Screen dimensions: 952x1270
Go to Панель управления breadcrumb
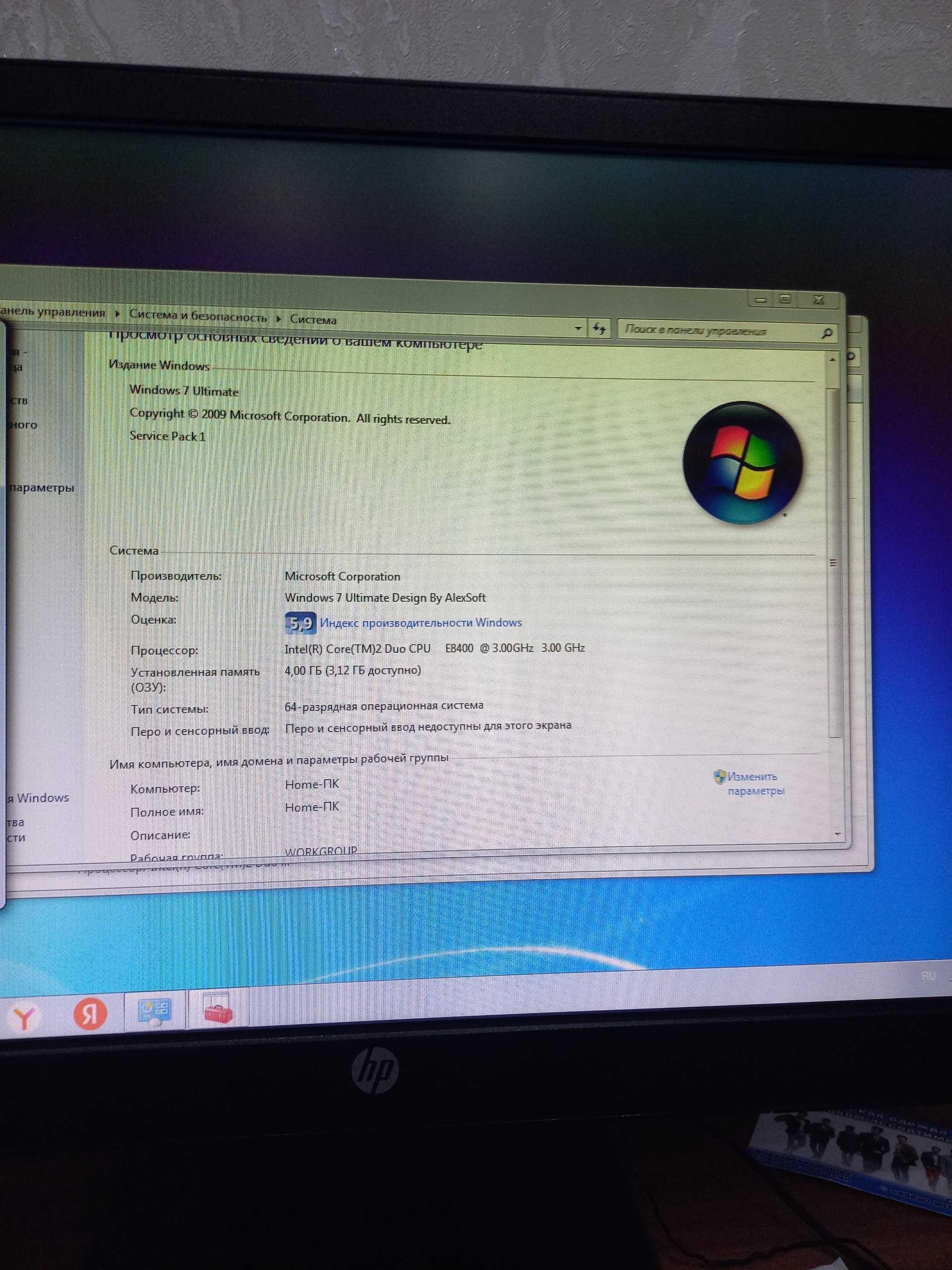53,313
